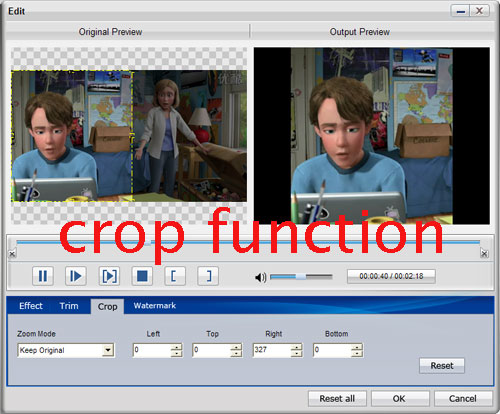Click the left timeline trim handle
The image size is (500, 414).
click(12, 254)
